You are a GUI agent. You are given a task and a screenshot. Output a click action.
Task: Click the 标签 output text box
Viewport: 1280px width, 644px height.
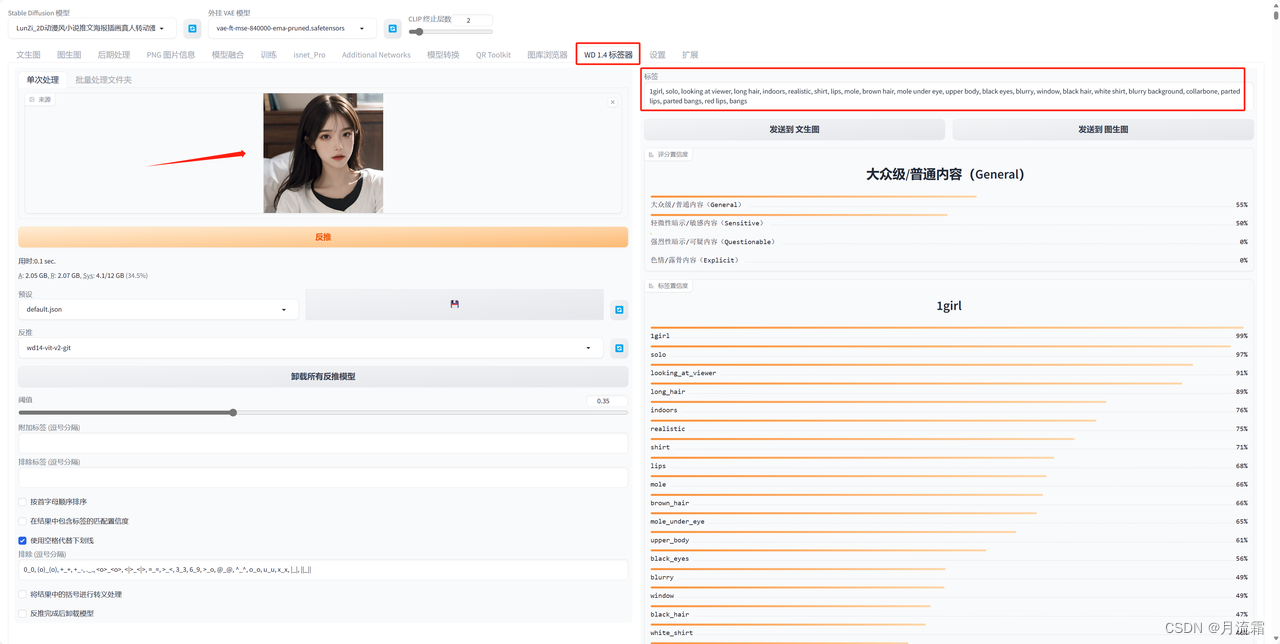coord(946,96)
